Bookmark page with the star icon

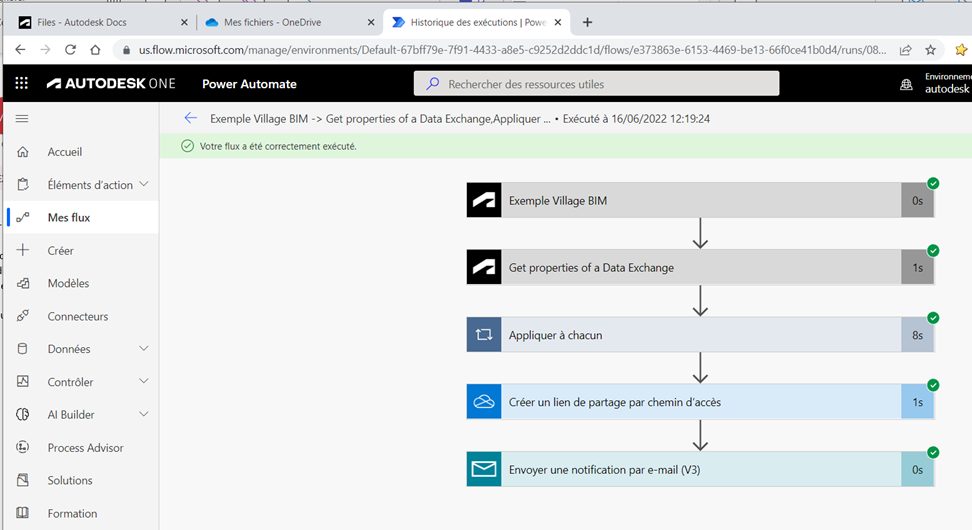pyautogui.click(x=930, y=50)
